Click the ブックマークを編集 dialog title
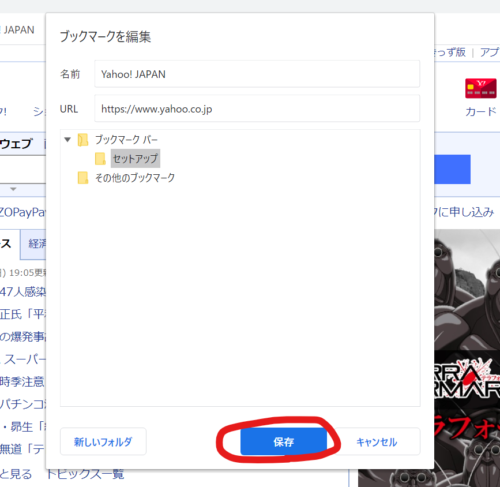The height and width of the screenshot is (487, 500). tap(105, 37)
